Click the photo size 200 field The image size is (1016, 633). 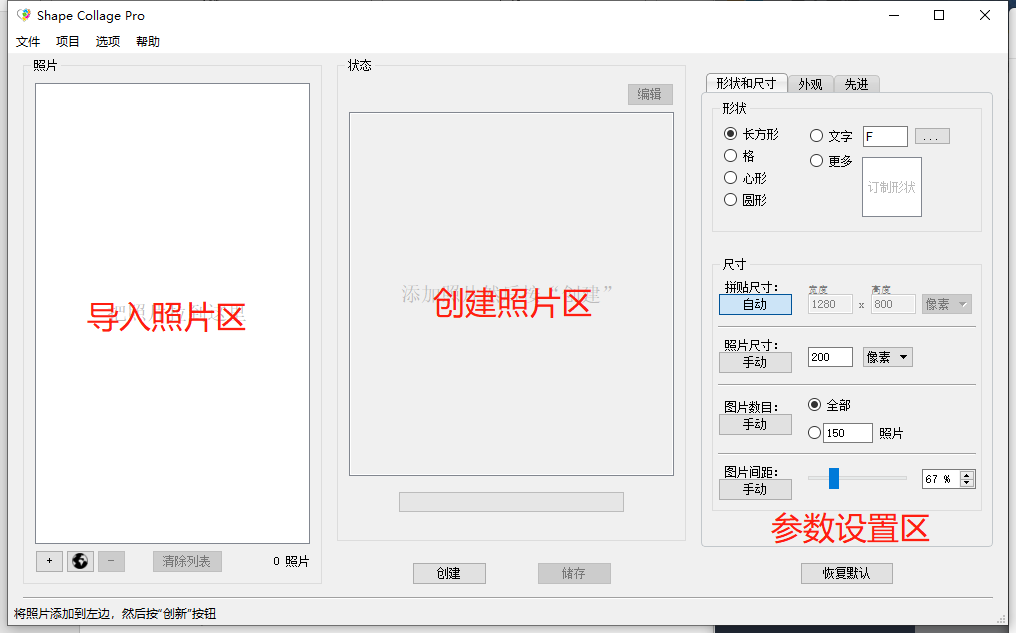point(830,357)
